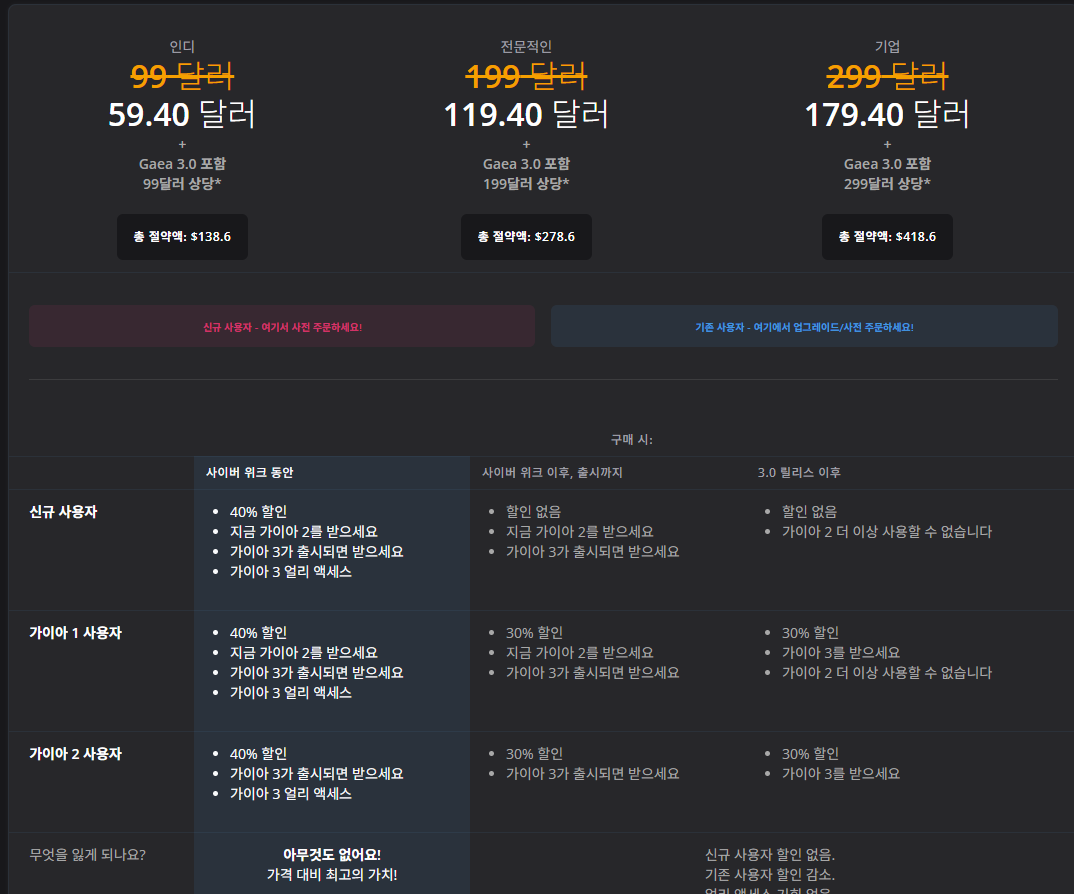The image size is (1074, 894).
Task: Click the 가이아 2 사용자 row header
Action: (x=75, y=754)
